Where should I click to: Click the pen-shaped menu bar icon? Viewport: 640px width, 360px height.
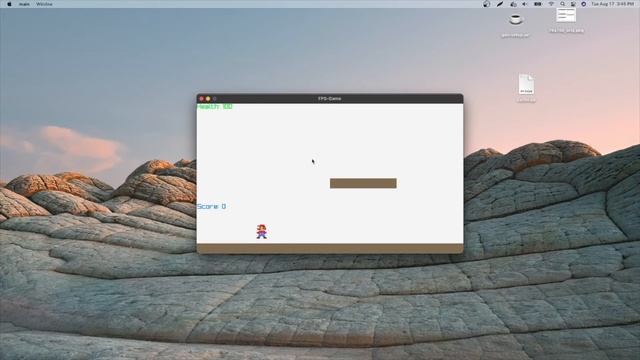point(500,4)
